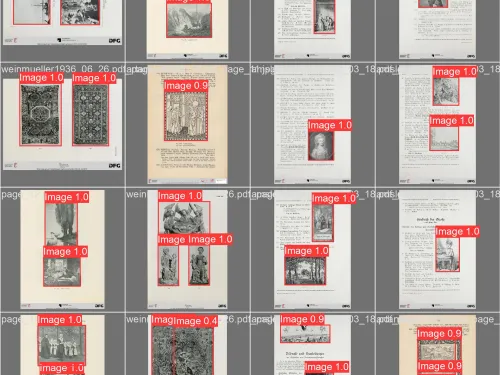
Task: Click the left carpet image with octagonal medallion
Action: (x=40, y=115)
